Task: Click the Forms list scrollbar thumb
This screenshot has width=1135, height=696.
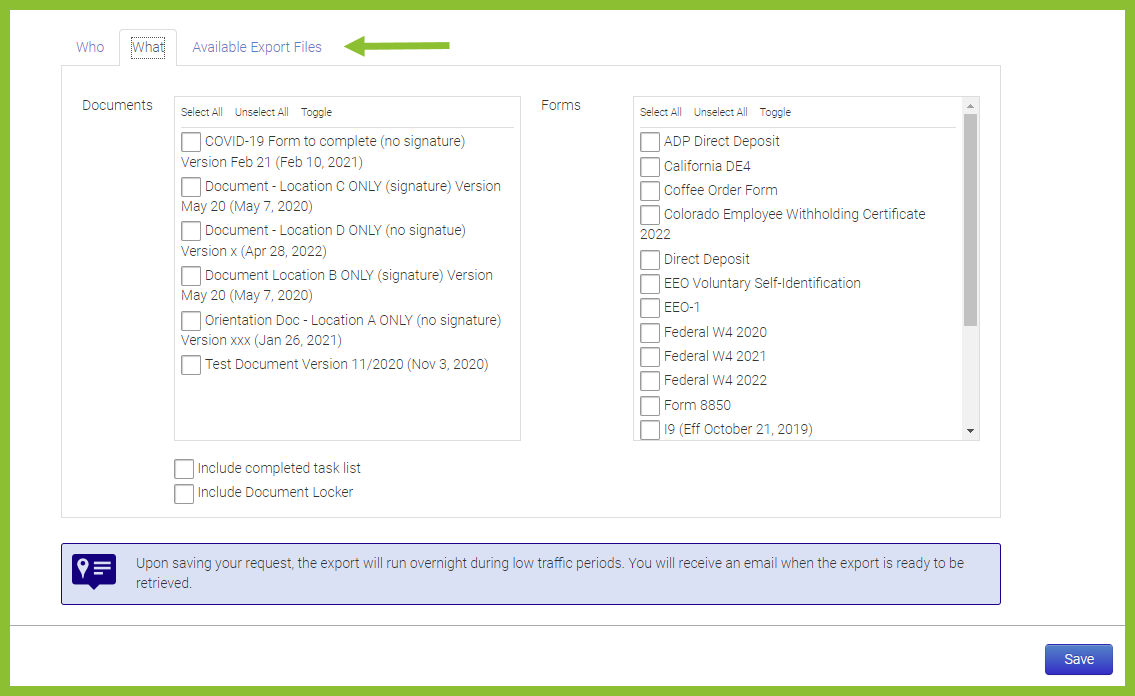Action: tap(971, 220)
